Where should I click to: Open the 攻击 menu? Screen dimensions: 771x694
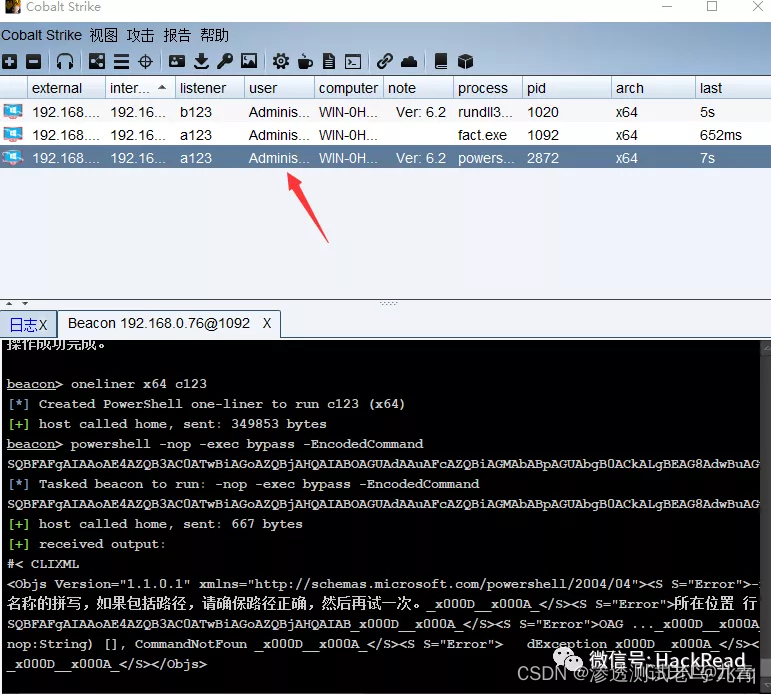pos(140,35)
